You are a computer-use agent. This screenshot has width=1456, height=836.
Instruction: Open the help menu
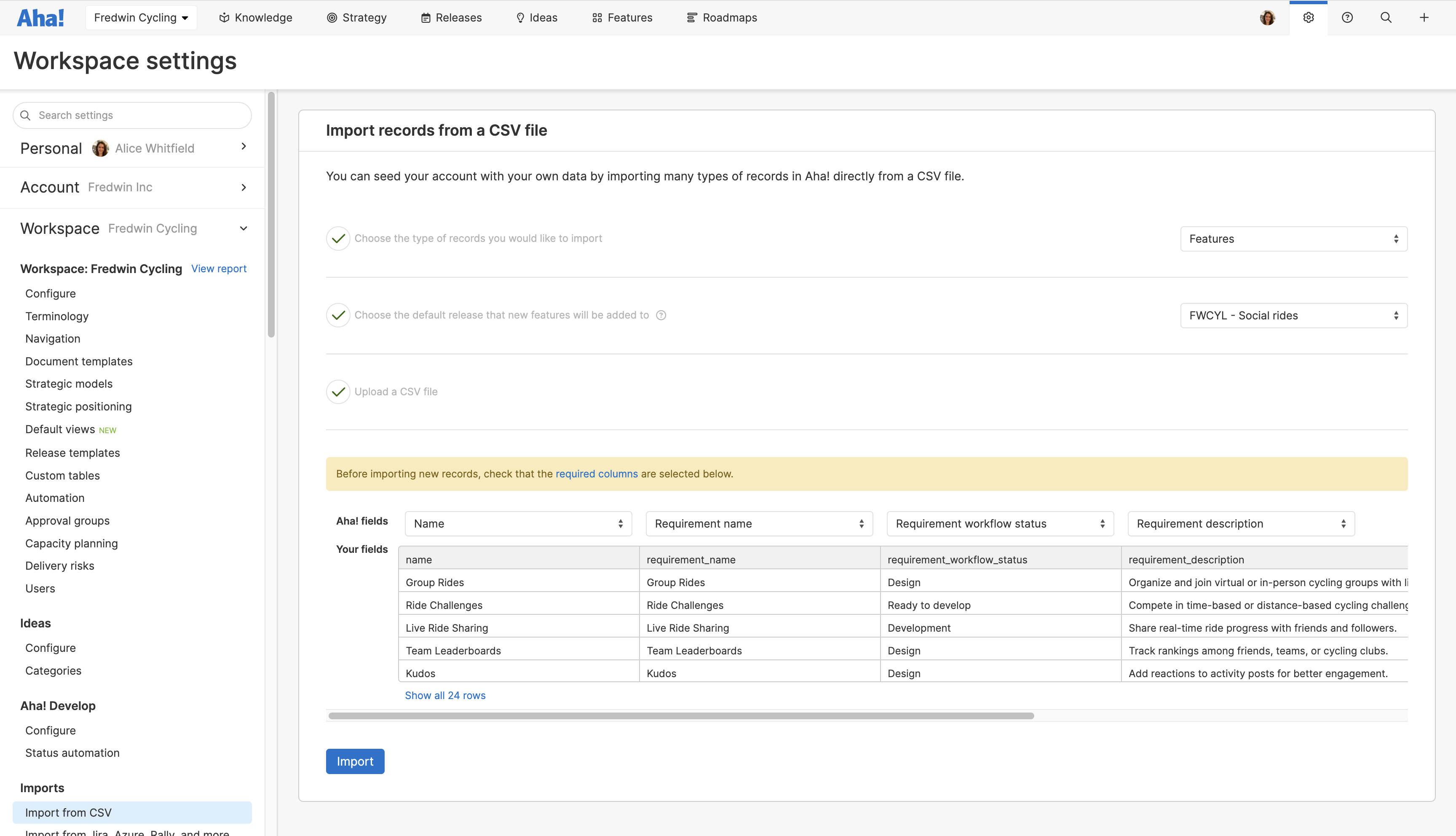click(1347, 17)
